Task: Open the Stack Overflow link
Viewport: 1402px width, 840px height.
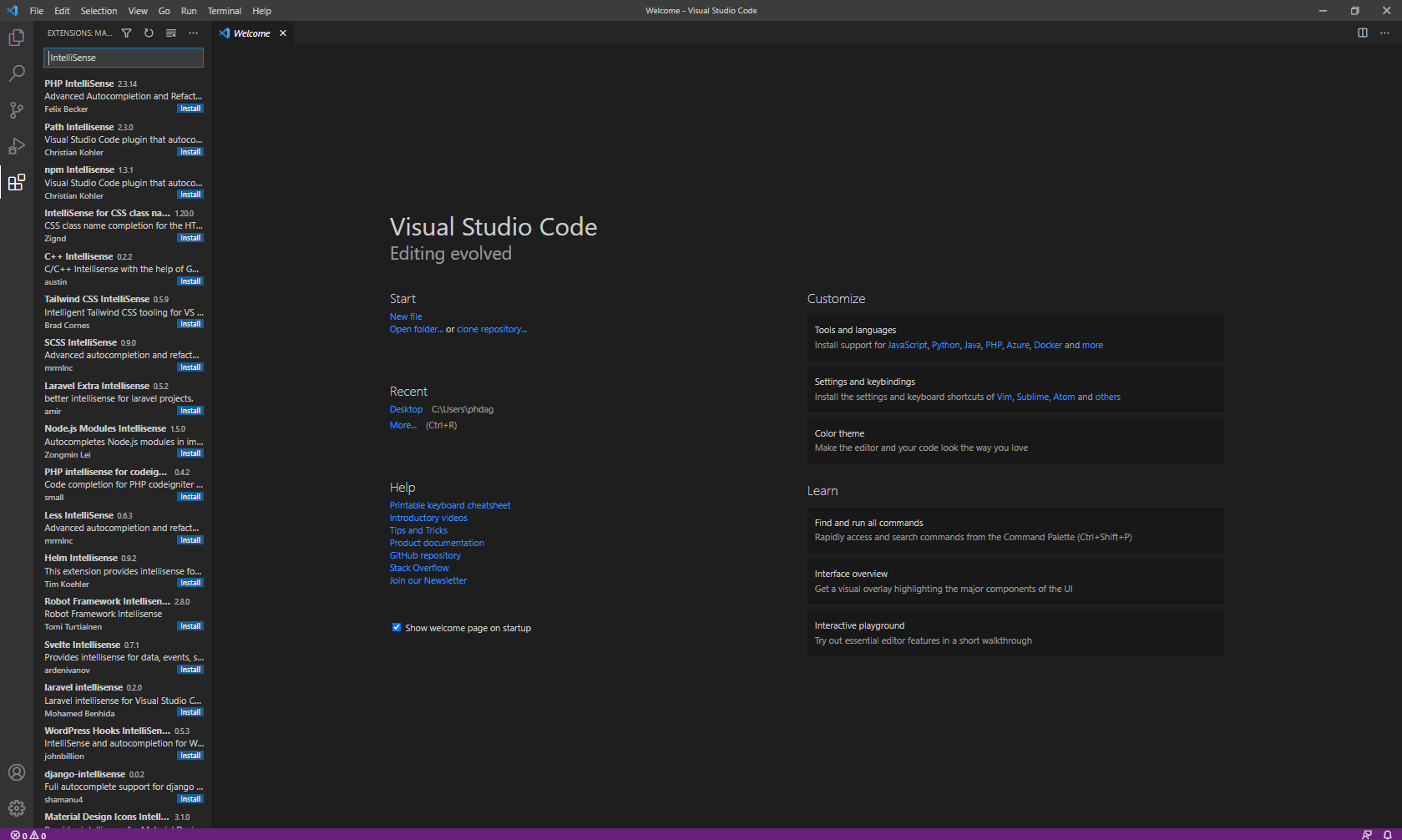Action: pos(419,568)
